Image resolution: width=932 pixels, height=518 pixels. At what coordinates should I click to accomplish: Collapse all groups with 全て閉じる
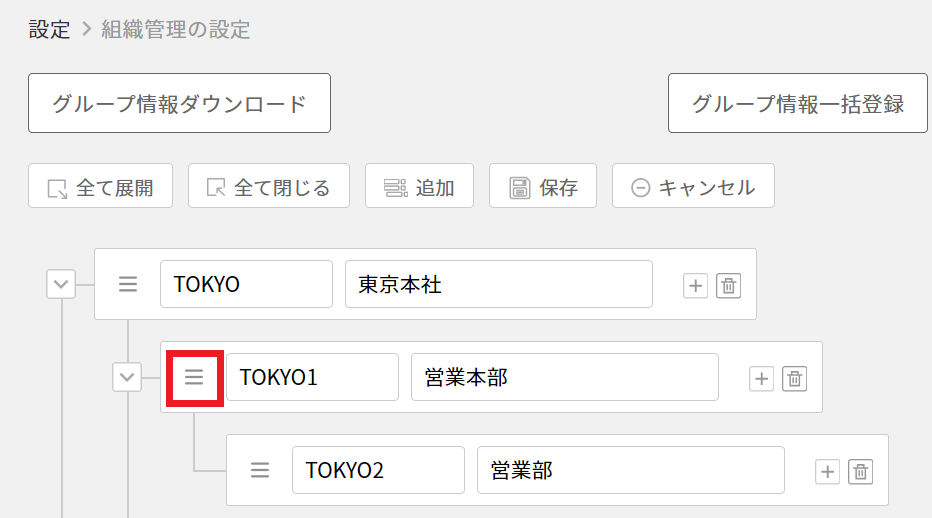(268, 187)
